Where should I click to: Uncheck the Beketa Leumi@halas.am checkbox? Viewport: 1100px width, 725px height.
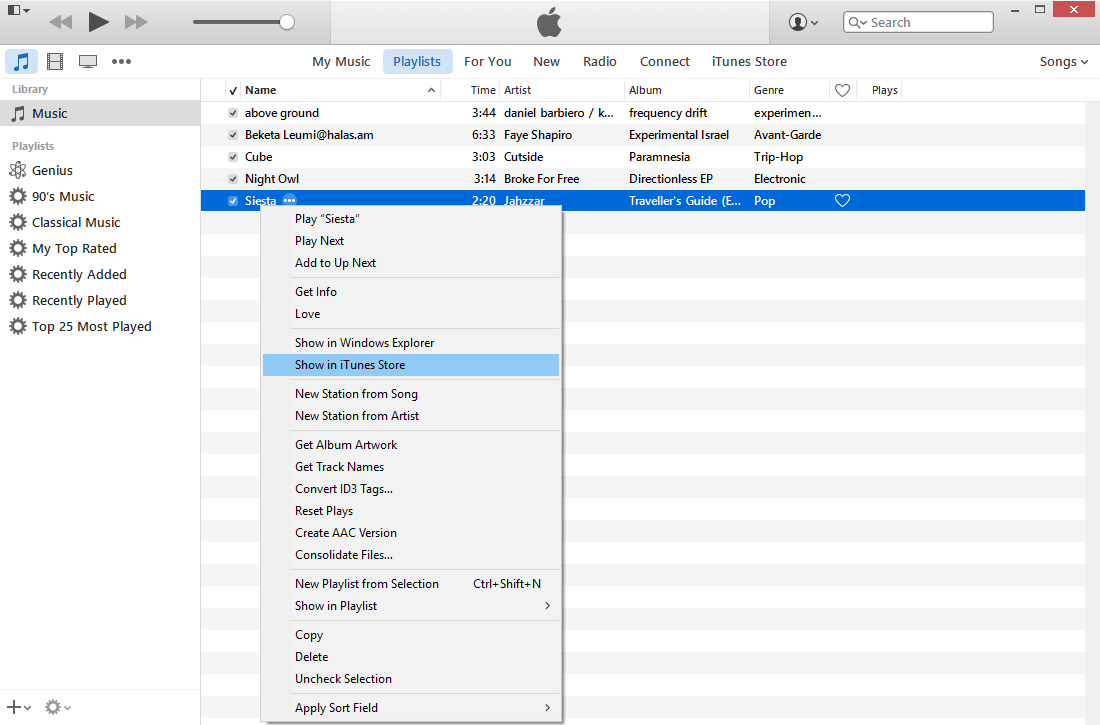[233, 135]
